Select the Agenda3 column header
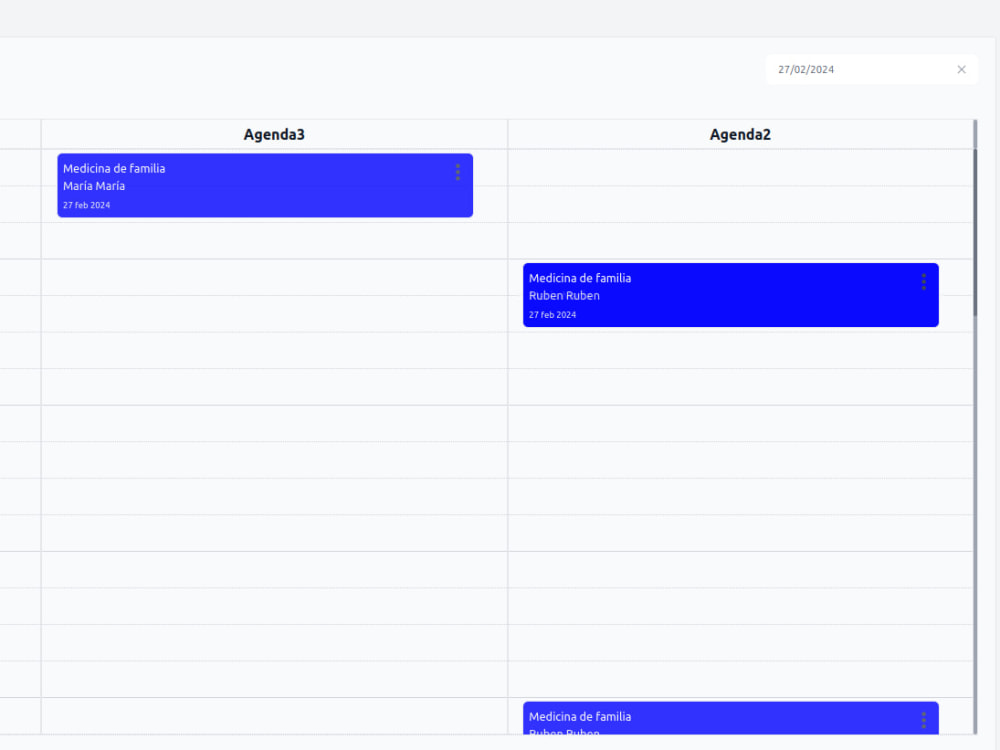This screenshot has width=1000, height=750. click(274, 135)
